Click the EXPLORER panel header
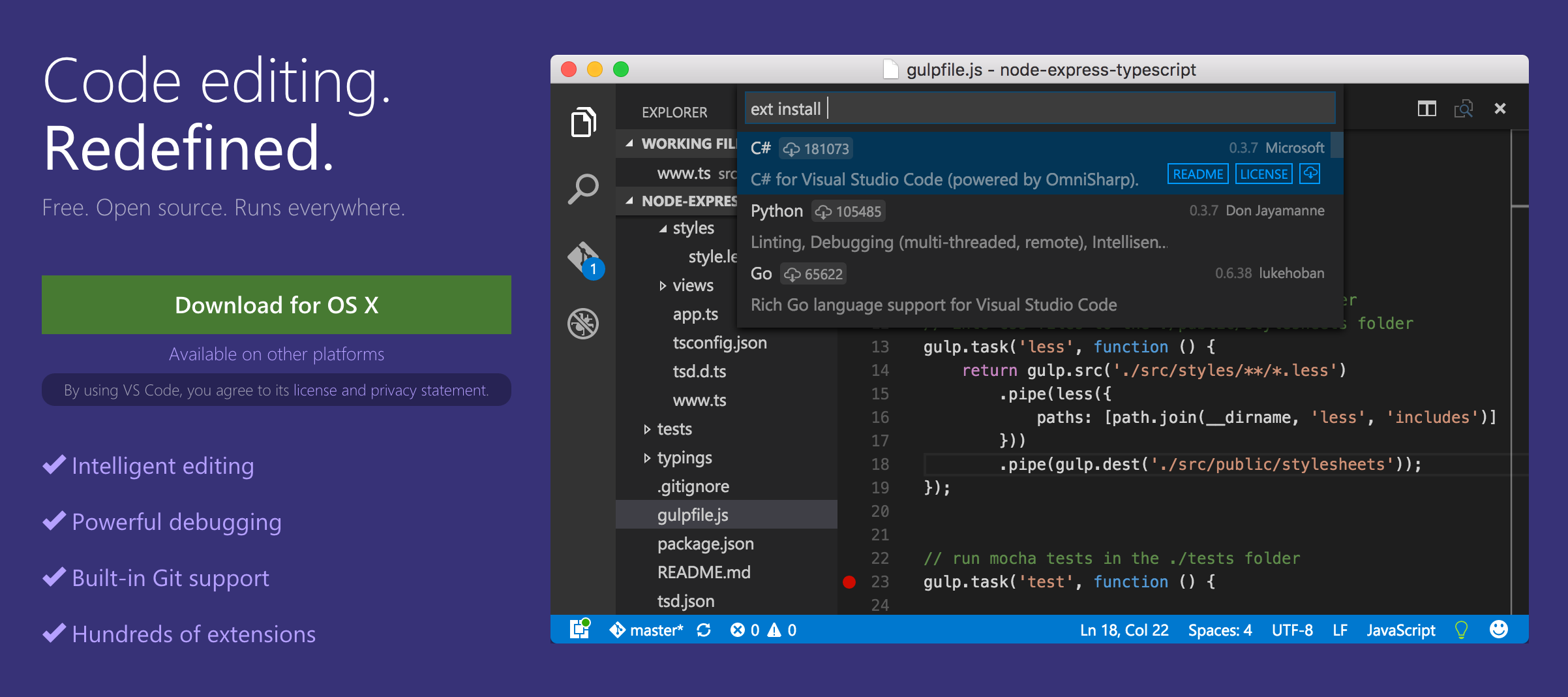 674,112
